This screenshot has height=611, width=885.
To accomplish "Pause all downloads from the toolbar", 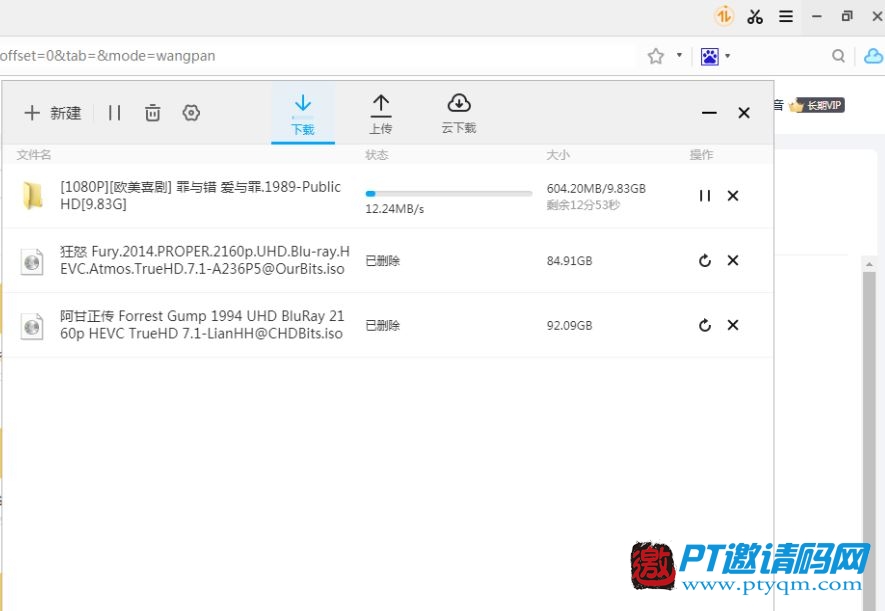I will click(115, 113).
